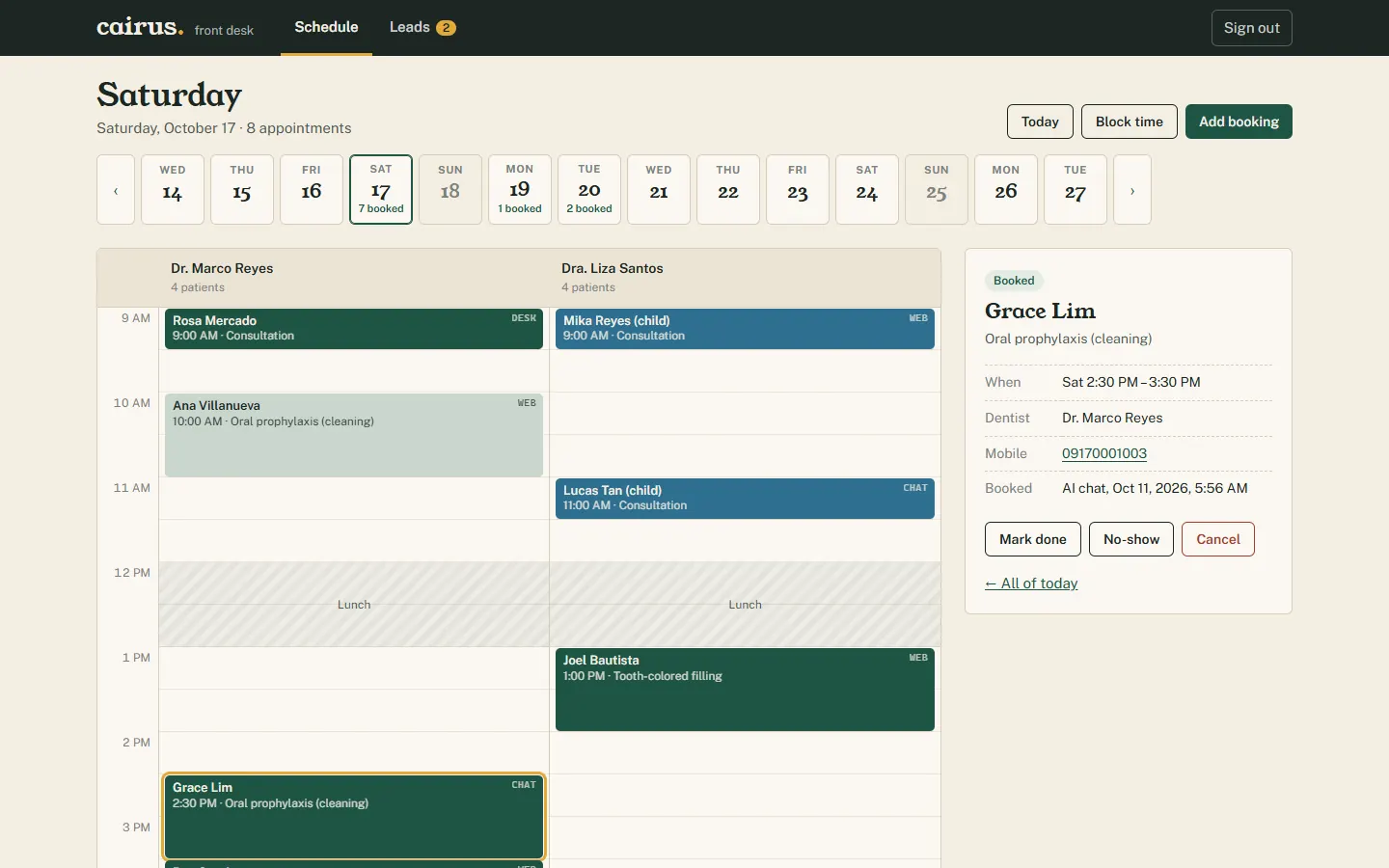This screenshot has width=1389, height=868.
Task: Advance dates with right chevron
Action: [x=1132, y=190]
